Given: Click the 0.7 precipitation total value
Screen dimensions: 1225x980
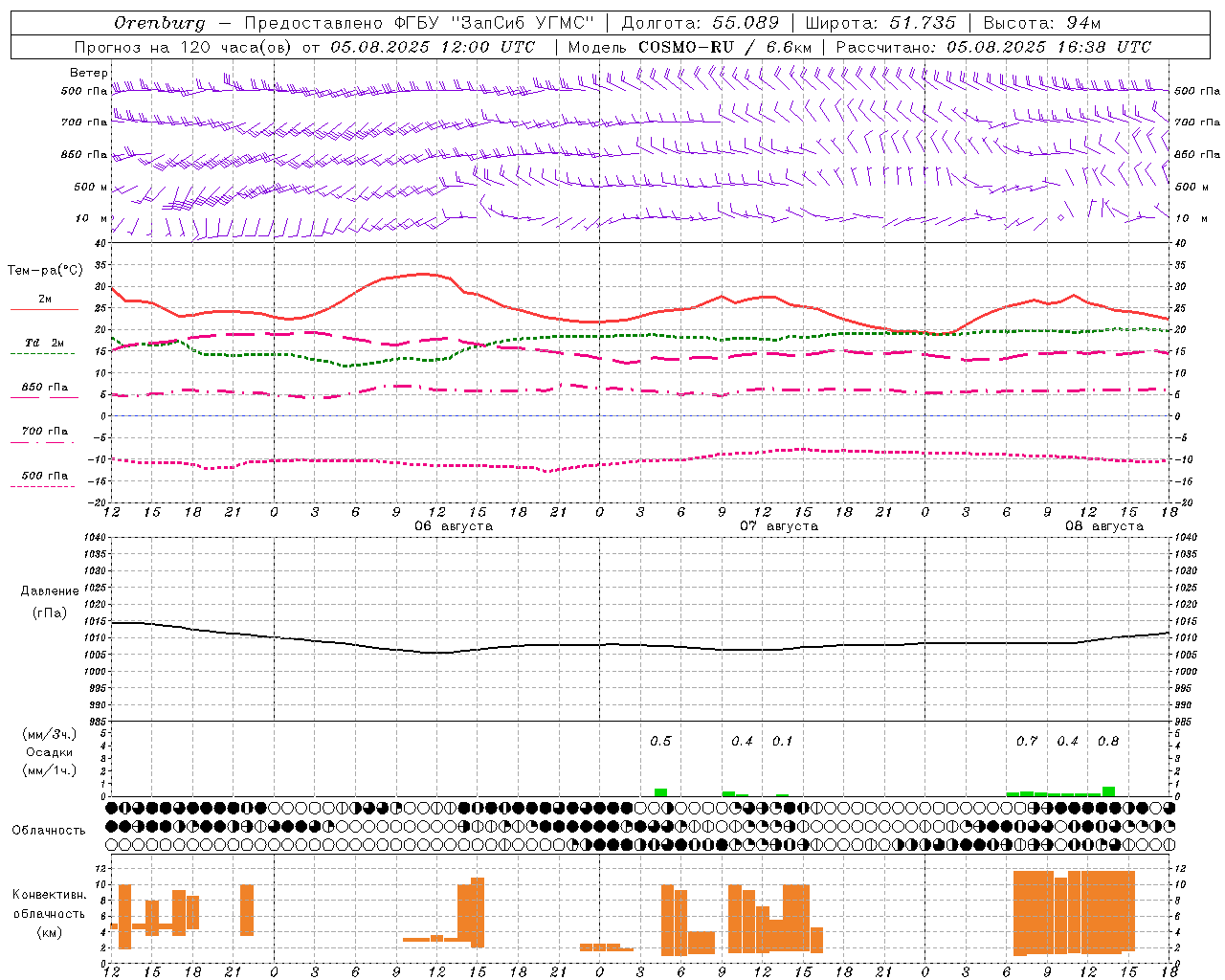Looking at the screenshot, I should [x=1027, y=741].
